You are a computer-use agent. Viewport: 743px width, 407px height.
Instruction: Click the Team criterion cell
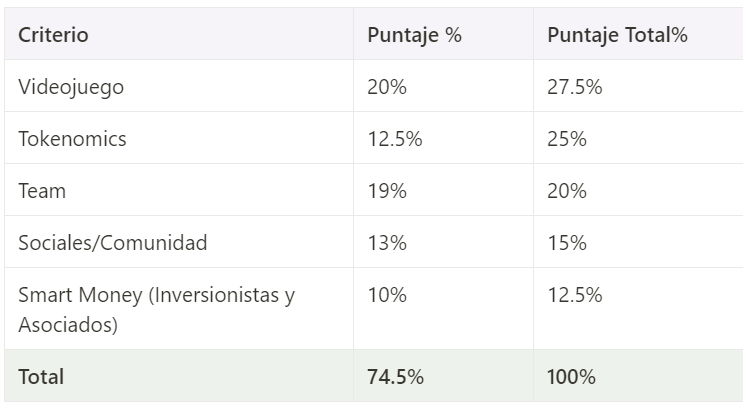point(42,191)
